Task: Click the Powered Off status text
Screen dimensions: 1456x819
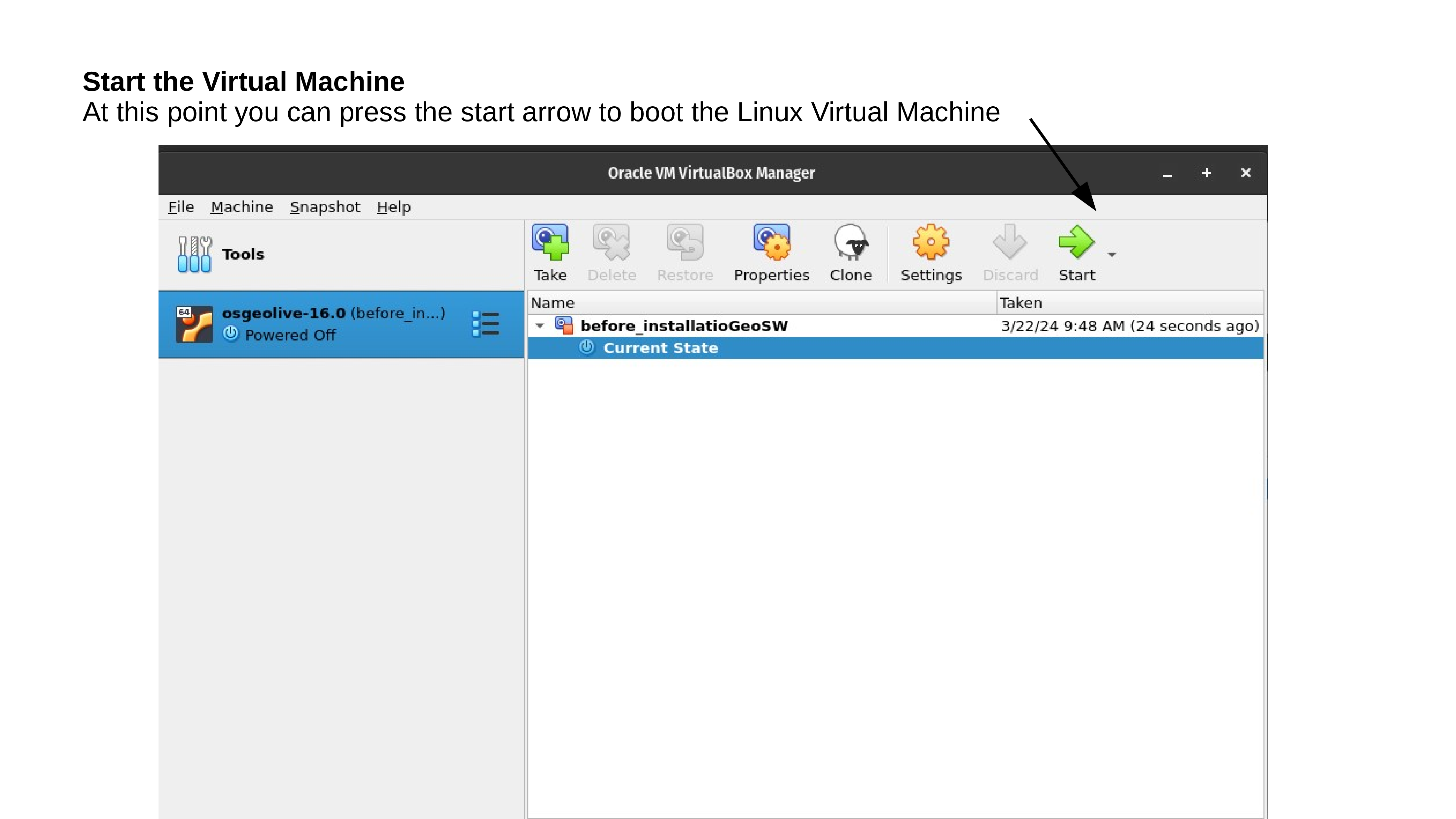Action: [290, 335]
